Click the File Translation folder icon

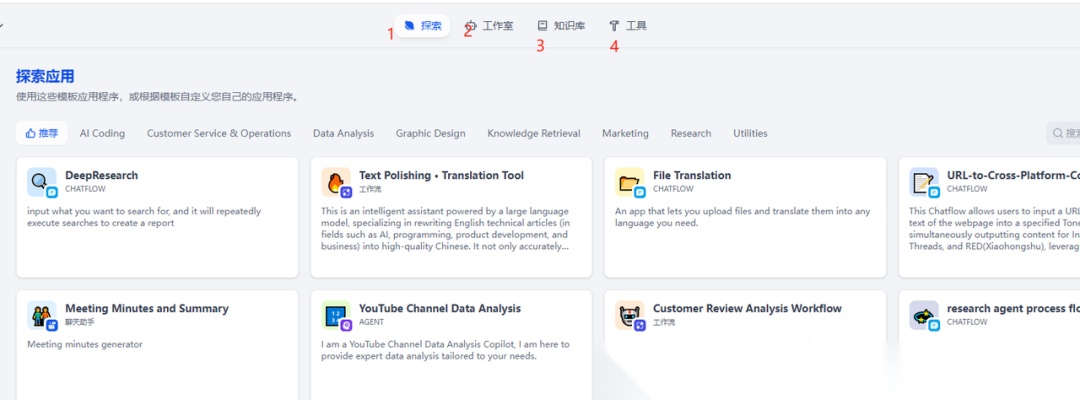pyautogui.click(x=630, y=182)
